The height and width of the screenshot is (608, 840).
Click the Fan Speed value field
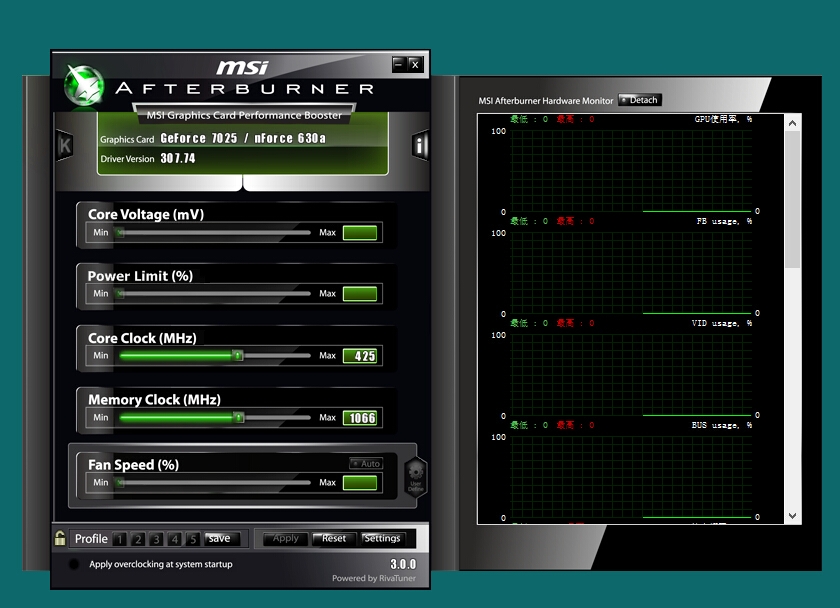pyautogui.click(x=360, y=483)
